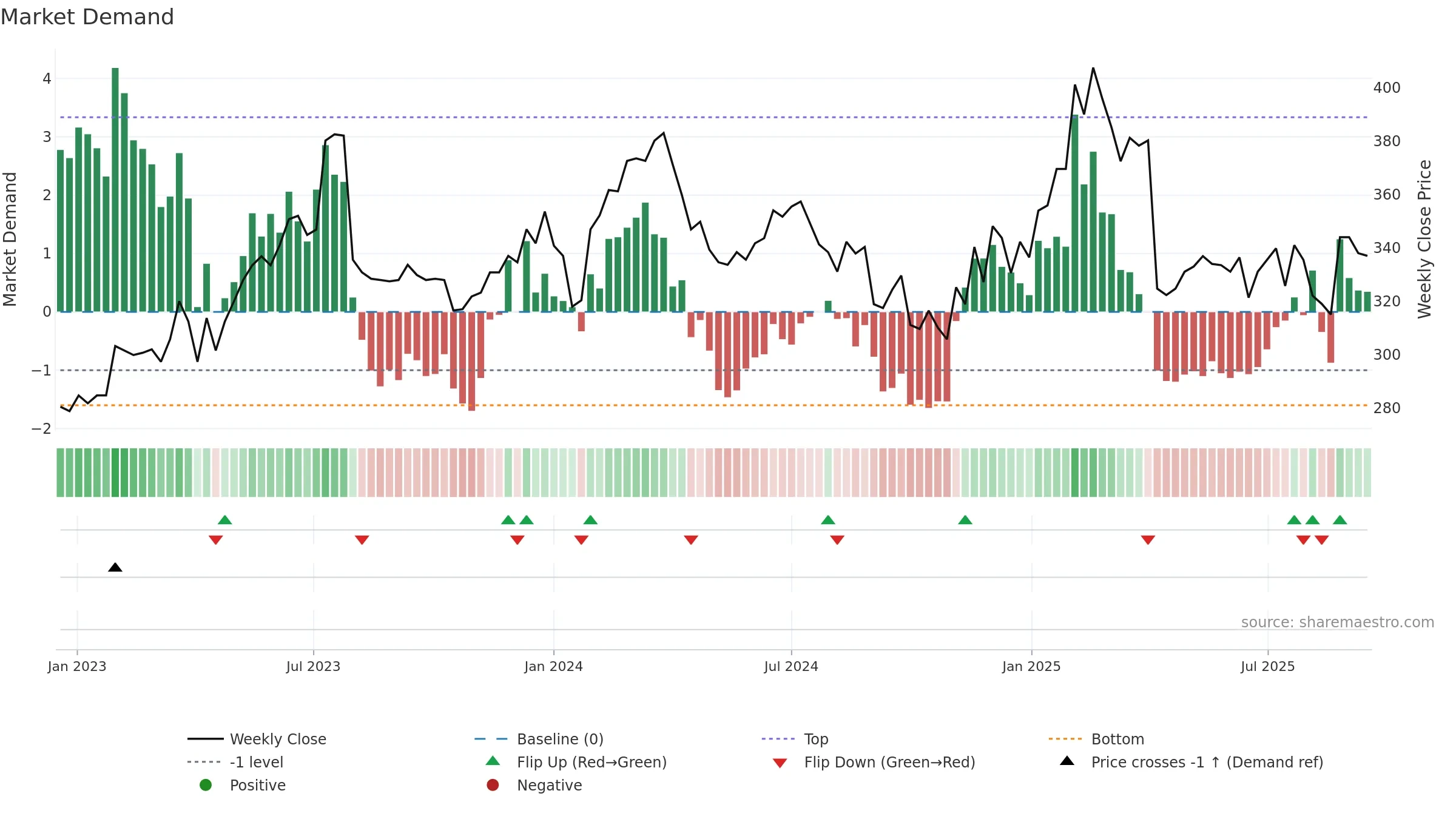
Task: Click the Jul 2023 axis label
Action: point(314,667)
